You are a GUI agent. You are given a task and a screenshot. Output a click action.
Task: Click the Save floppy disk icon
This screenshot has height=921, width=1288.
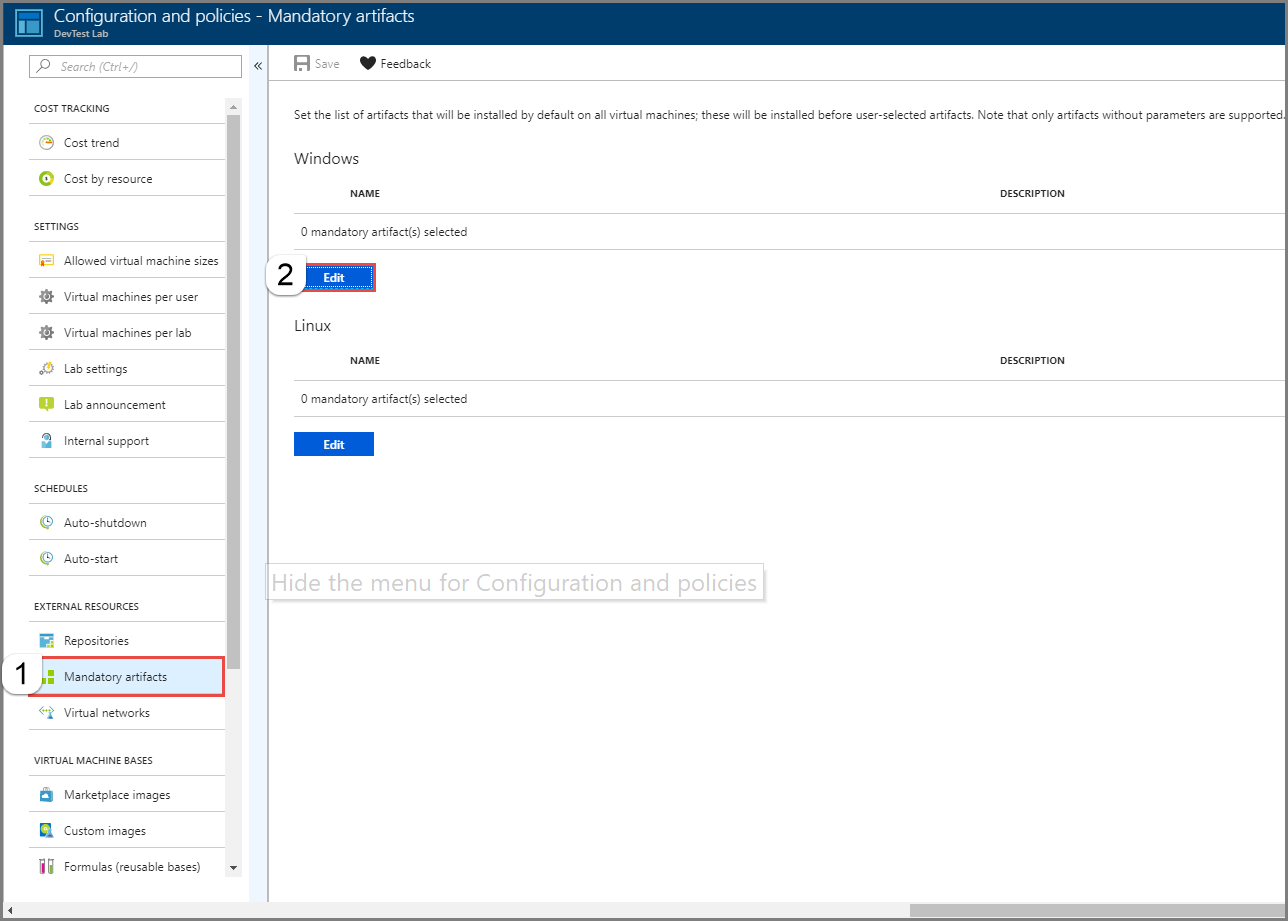(x=302, y=63)
